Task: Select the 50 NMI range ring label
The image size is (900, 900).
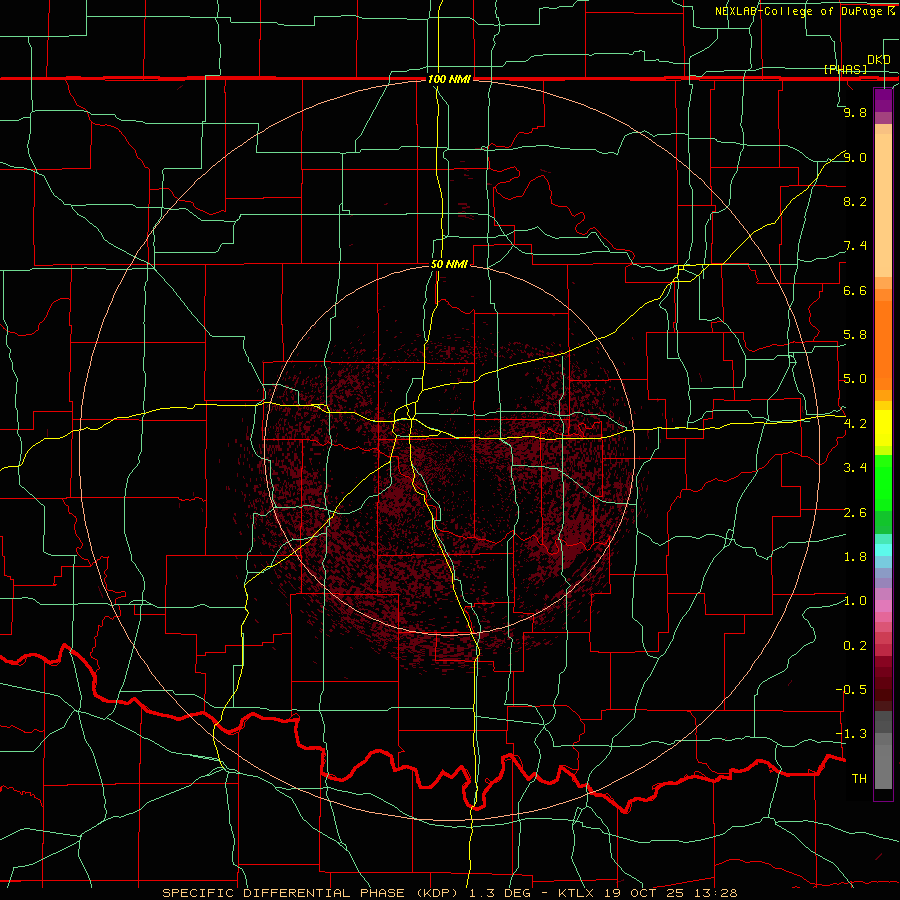Action: 449,264
